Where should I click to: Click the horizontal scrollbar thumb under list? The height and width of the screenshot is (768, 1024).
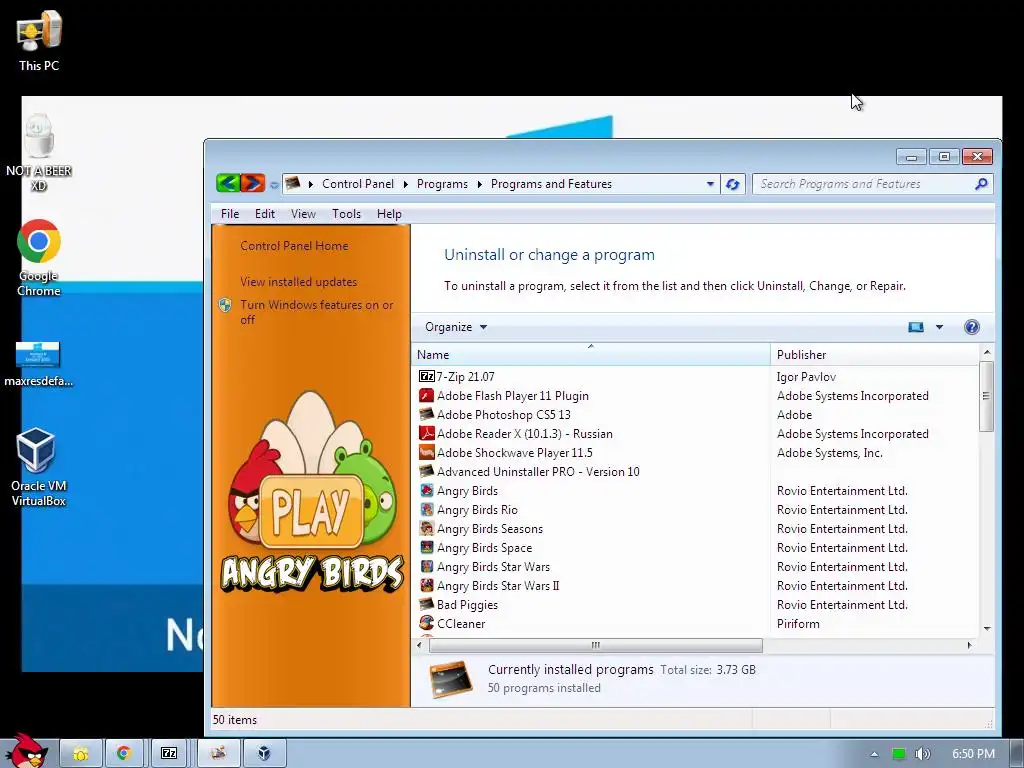(x=595, y=645)
